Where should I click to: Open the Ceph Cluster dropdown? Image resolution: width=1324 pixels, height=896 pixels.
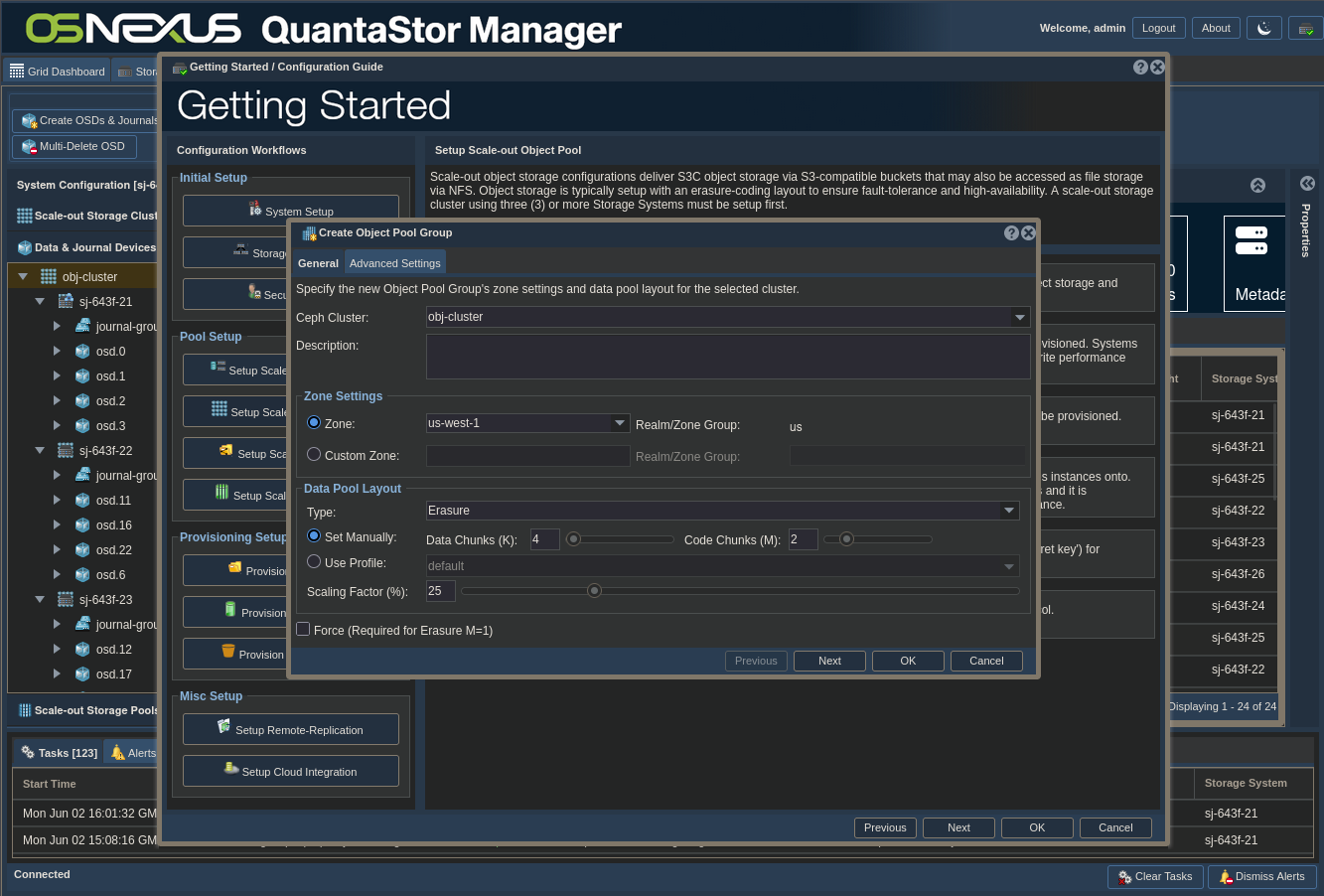point(1019,318)
